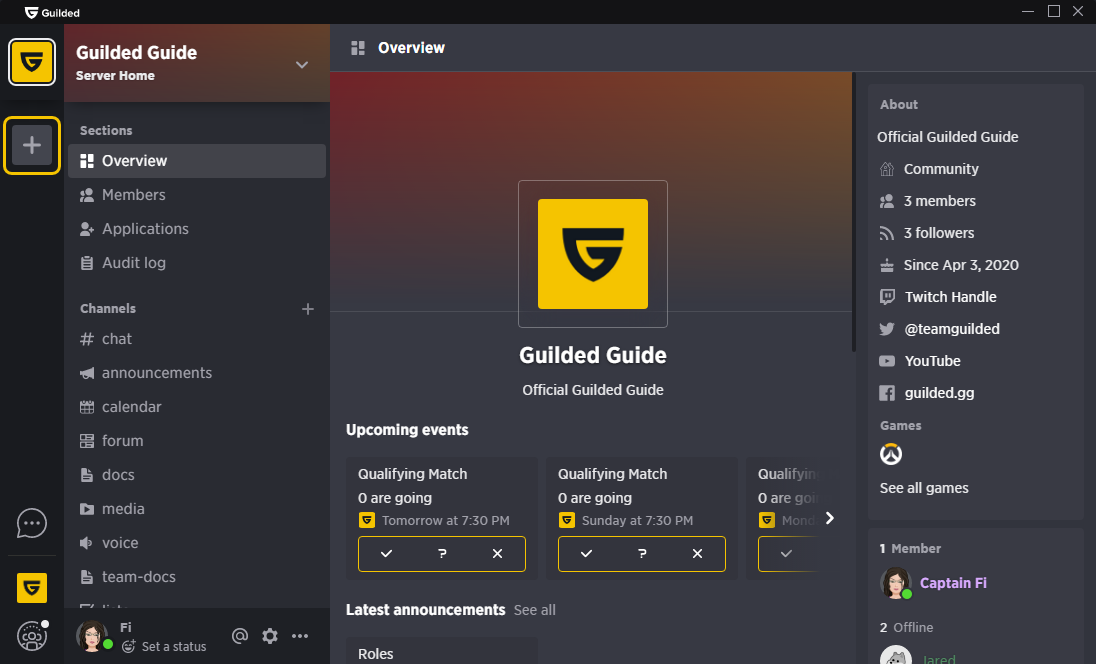Open the friends group icon in sidebar
The height and width of the screenshot is (664, 1096).
click(x=32, y=635)
